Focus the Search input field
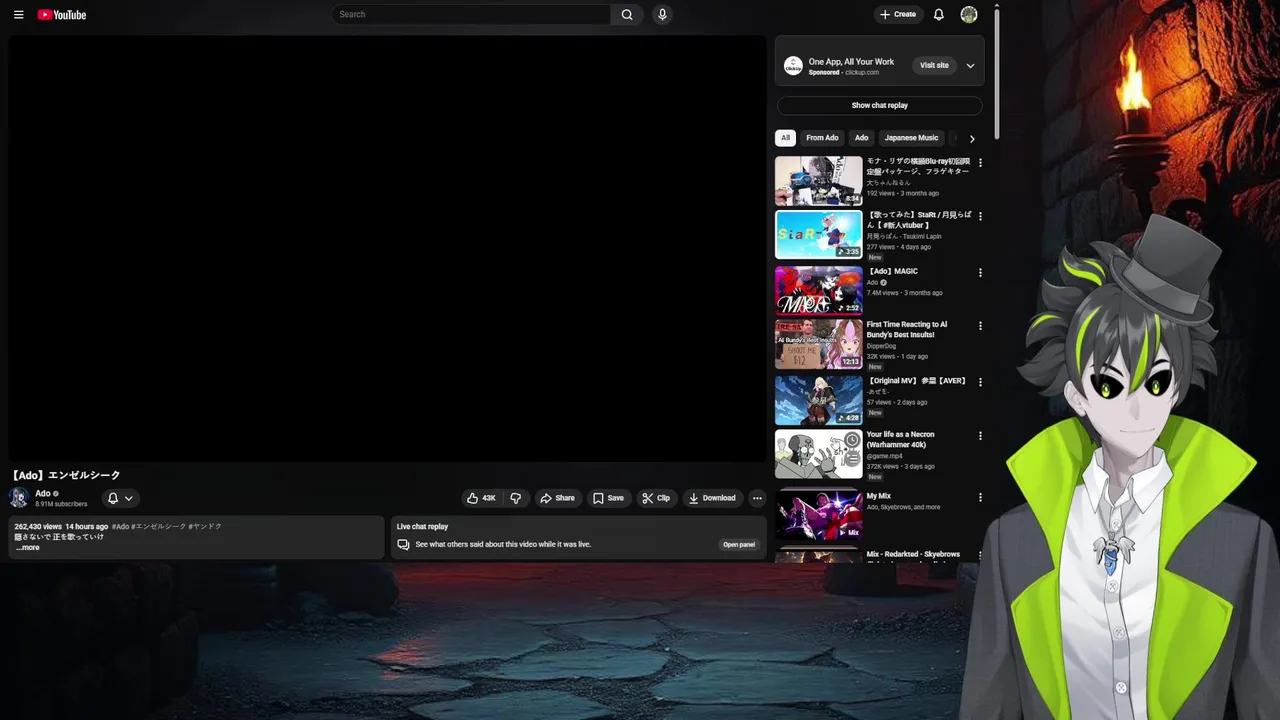The height and width of the screenshot is (720, 1280). (472, 15)
